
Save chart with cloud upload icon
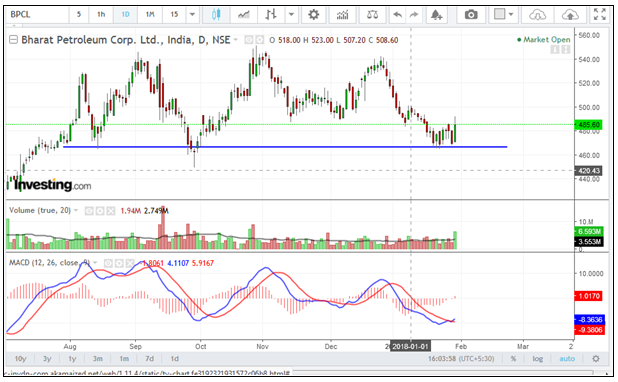pos(570,15)
